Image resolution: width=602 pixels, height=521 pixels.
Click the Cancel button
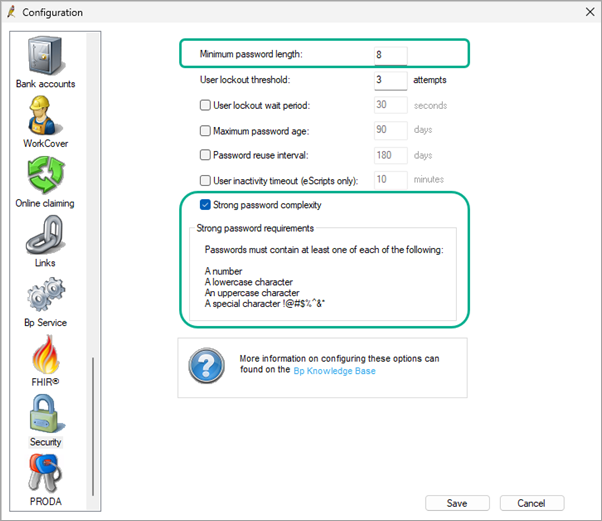coord(532,503)
